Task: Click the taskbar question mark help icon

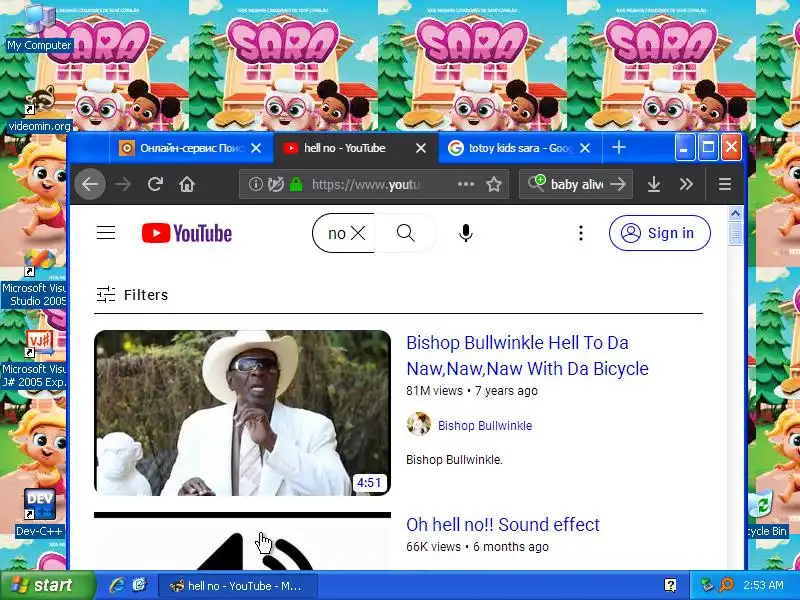Action: pos(670,585)
